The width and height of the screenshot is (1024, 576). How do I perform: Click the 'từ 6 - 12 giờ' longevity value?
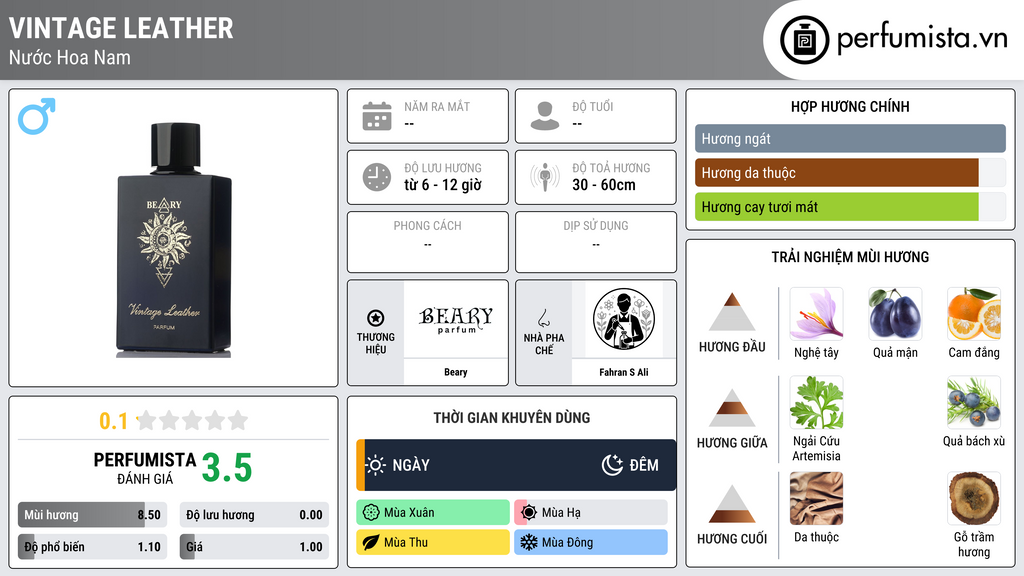(x=443, y=185)
